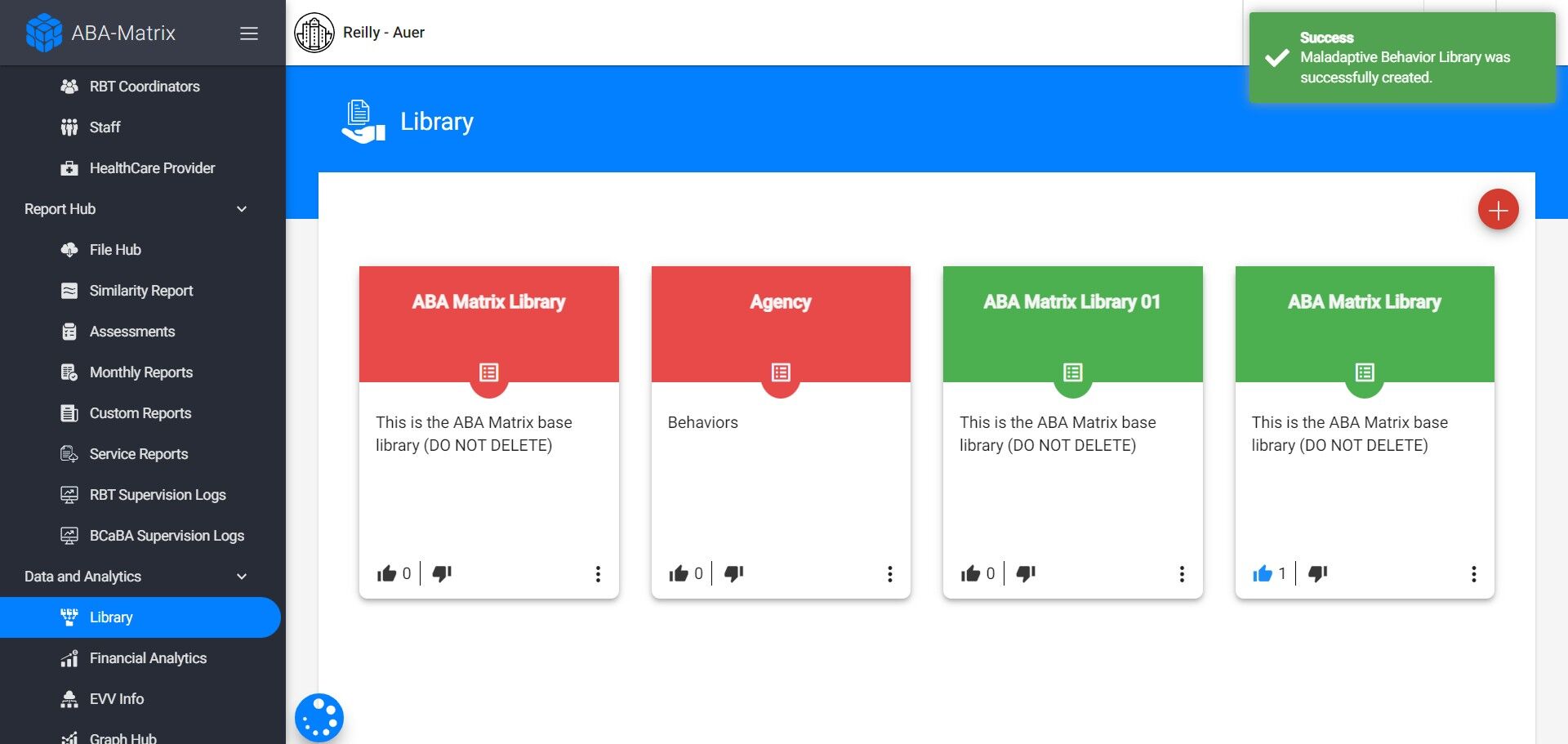Thumbs down the Agency library
Viewport: 1568px width, 744px height.
pyautogui.click(x=734, y=573)
